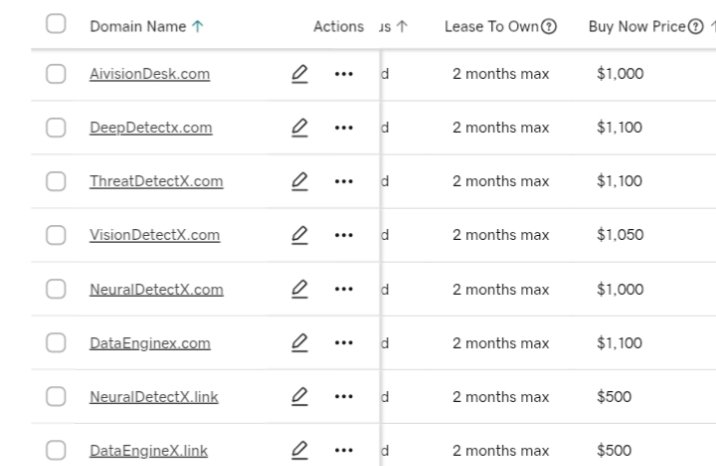Open the NeuralDetectX.link domain link

(154, 397)
